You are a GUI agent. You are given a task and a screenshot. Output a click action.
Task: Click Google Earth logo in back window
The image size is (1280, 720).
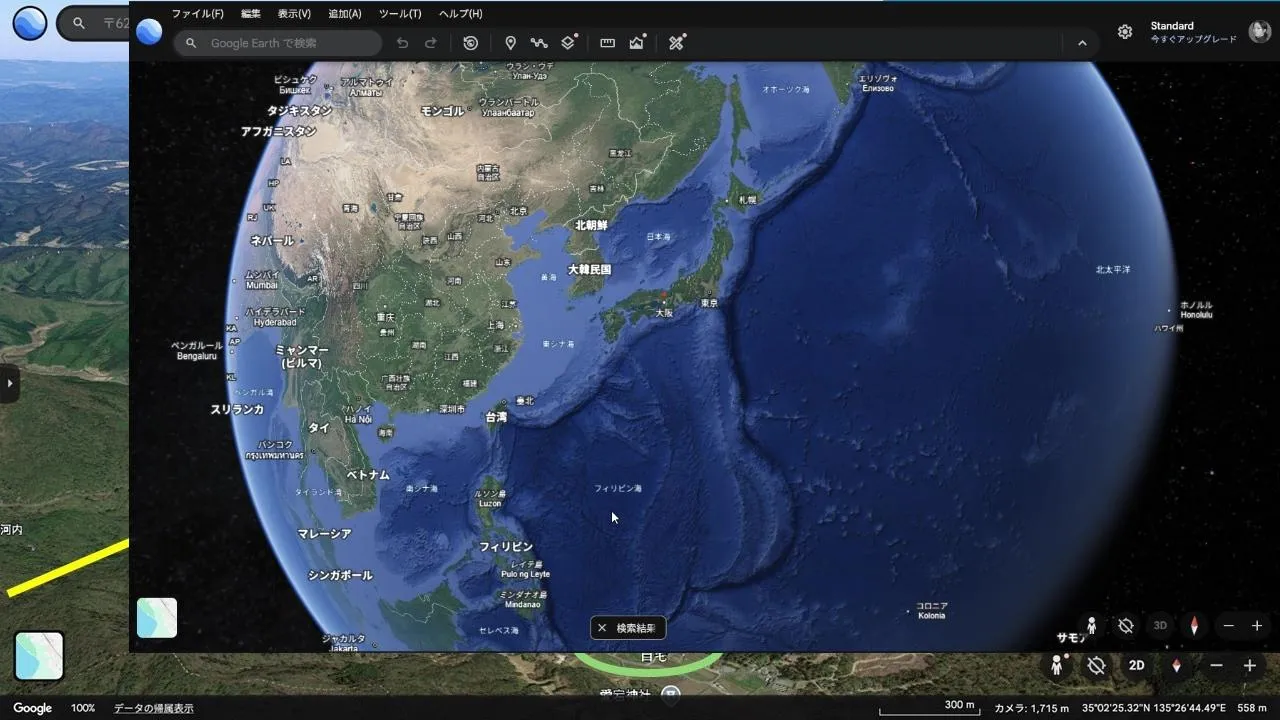(x=30, y=22)
